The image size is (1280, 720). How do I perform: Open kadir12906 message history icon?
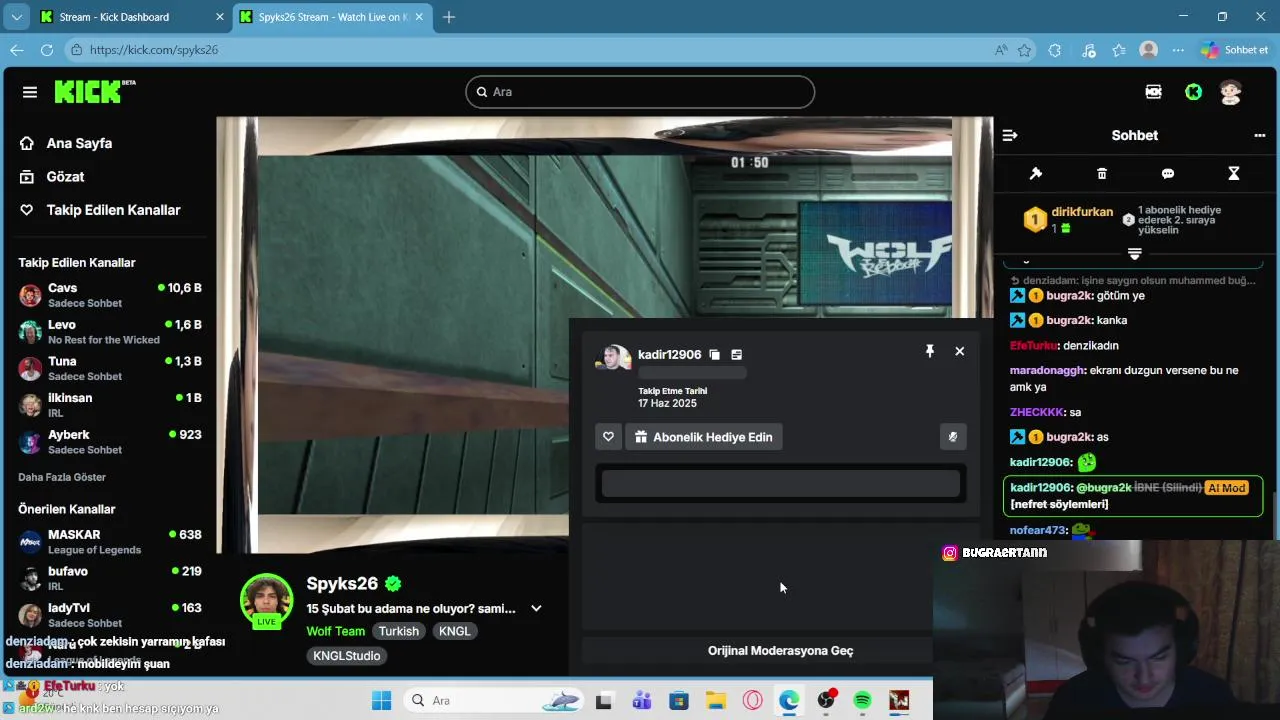(736, 354)
